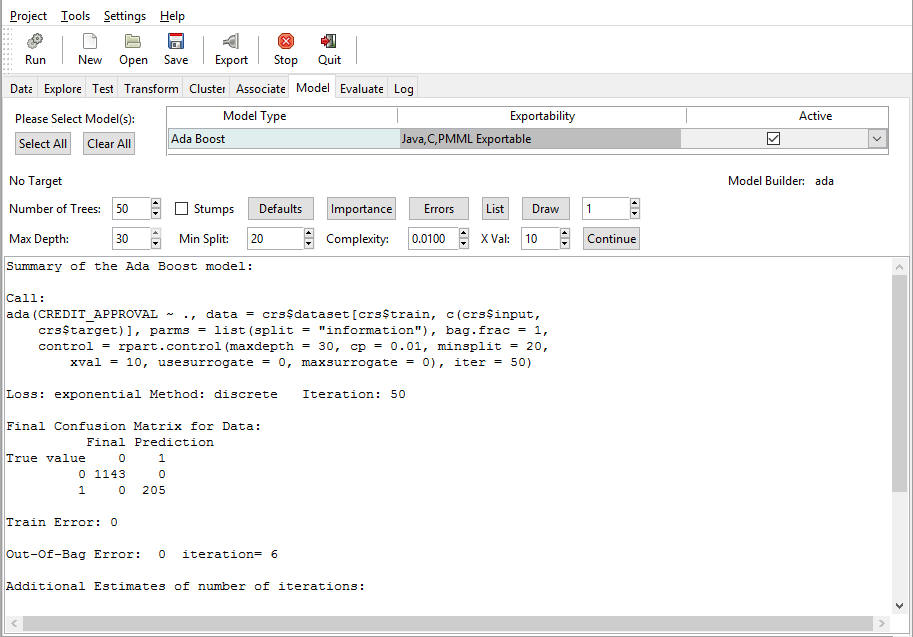Screen dimensions: 913x637
Task: Click the output scroll down arrow
Action: (x=899, y=606)
